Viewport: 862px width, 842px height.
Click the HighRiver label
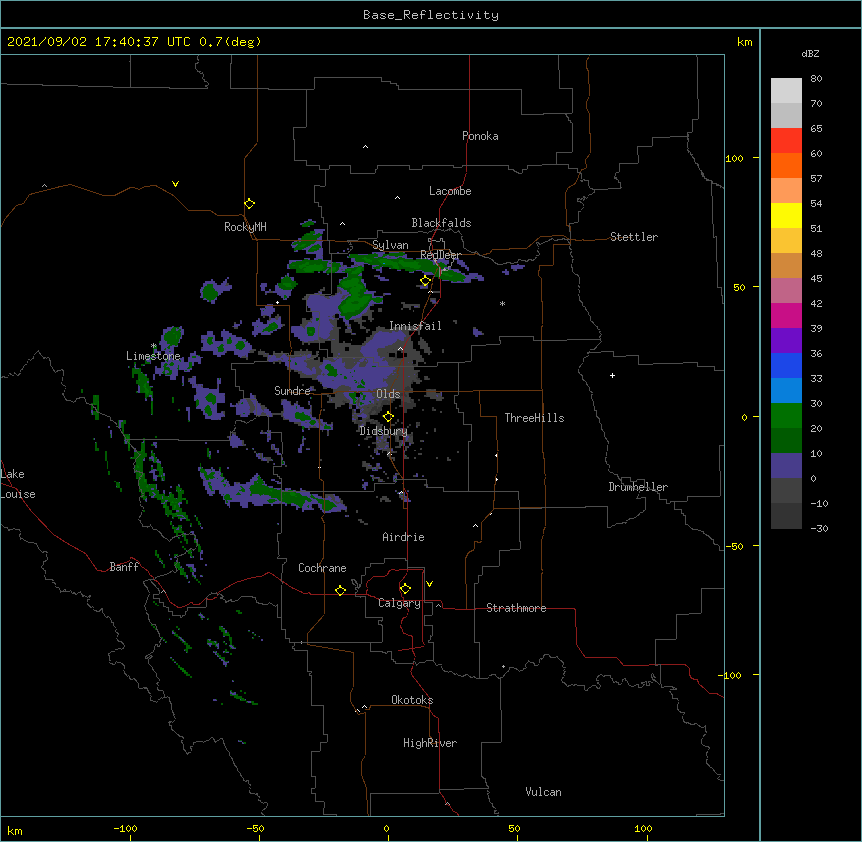tap(430, 743)
